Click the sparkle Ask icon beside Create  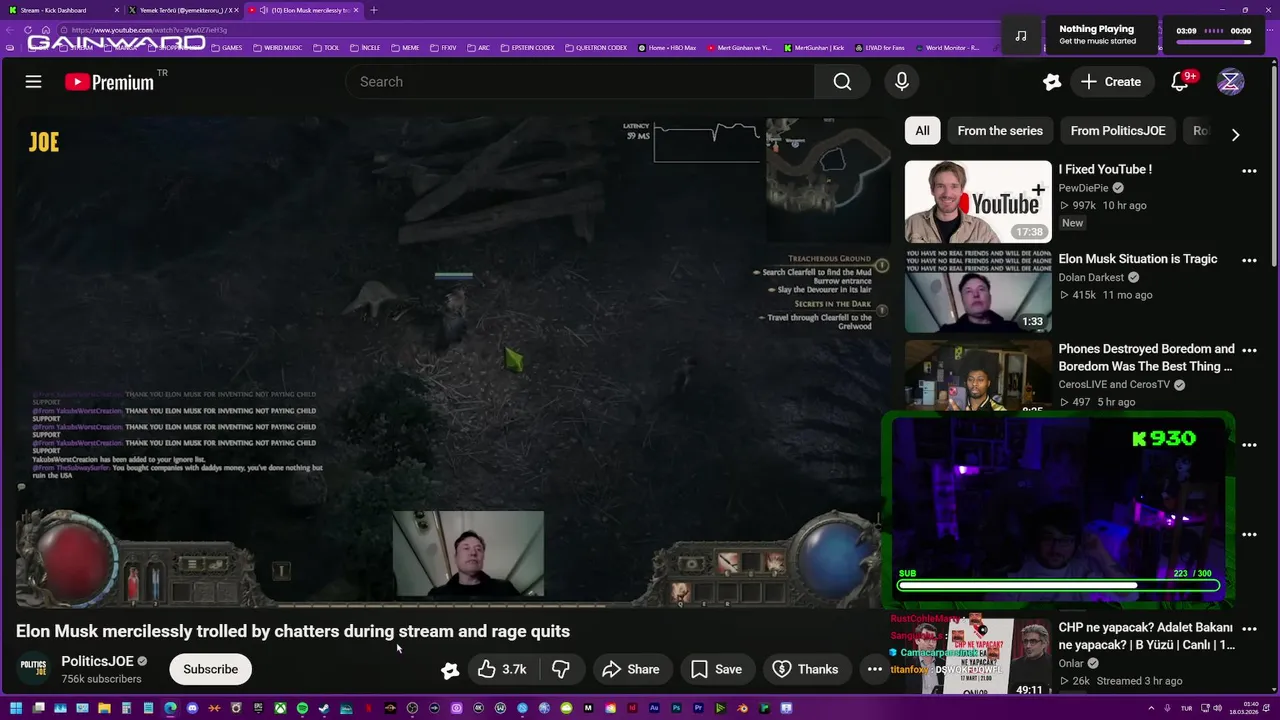tap(1051, 82)
